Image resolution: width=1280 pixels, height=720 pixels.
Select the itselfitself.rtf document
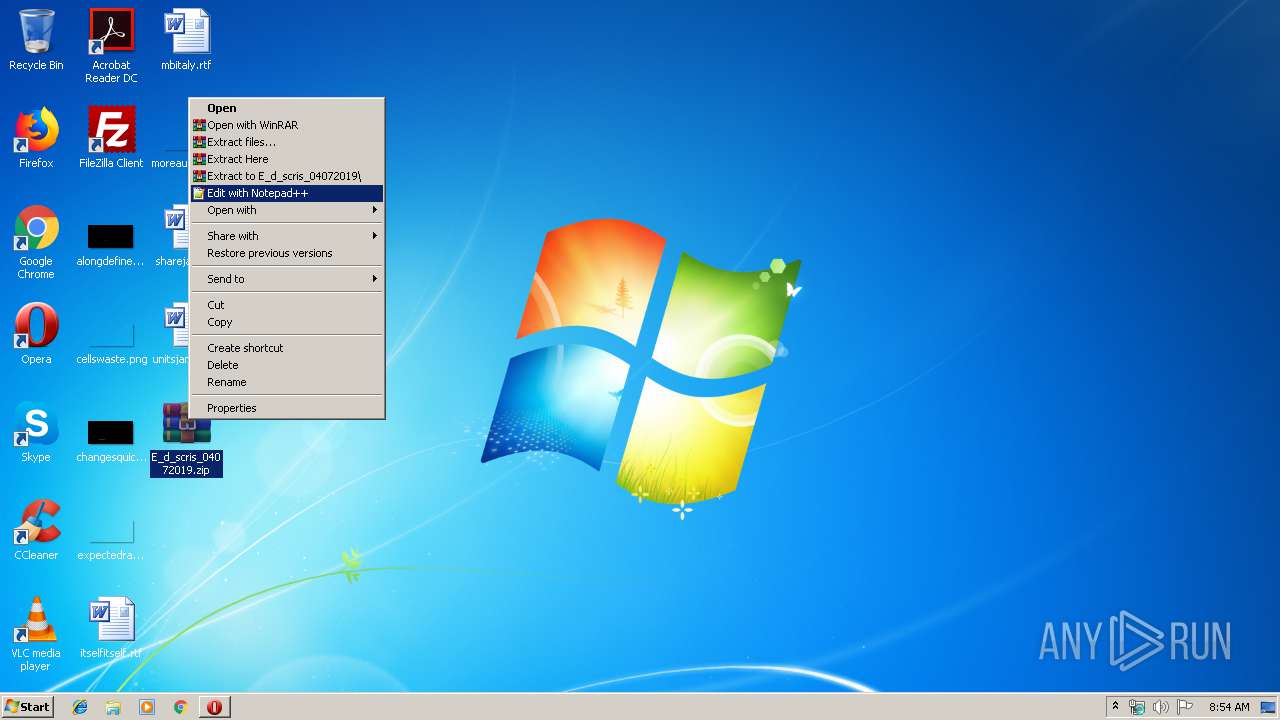(x=111, y=628)
